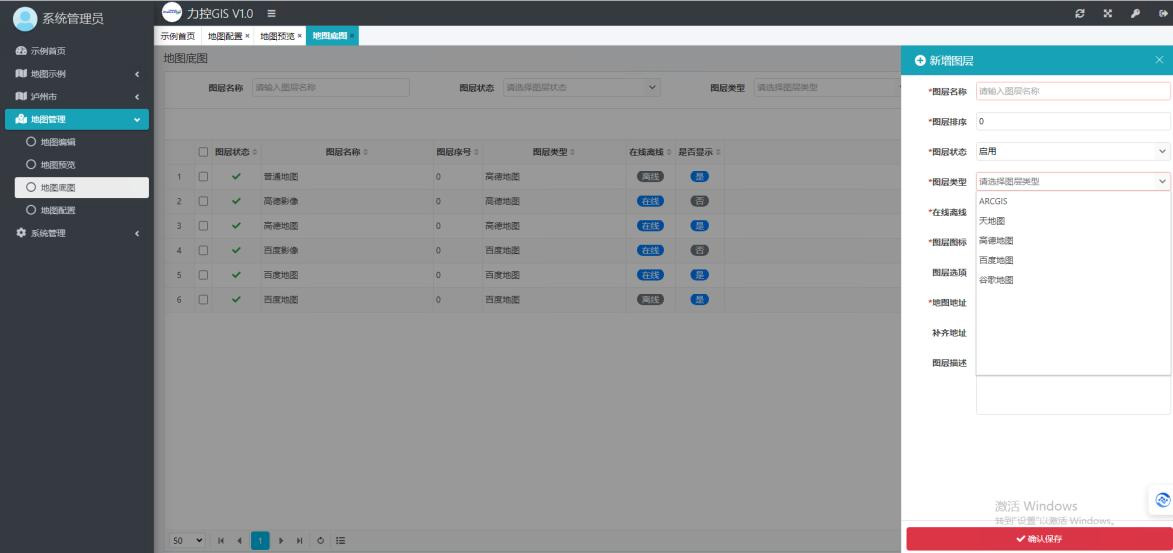Choose 天地图 from the layer type list
Image resolution: width=1173 pixels, height=553 pixels.
click(x=992, y=221)
